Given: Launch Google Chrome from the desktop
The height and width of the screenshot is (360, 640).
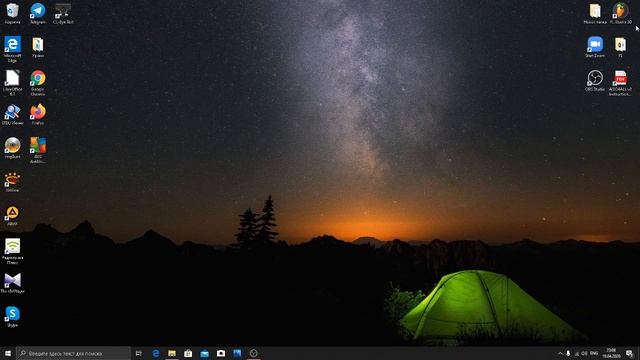Looking at the screenshot, I should [x=38, y=82].
